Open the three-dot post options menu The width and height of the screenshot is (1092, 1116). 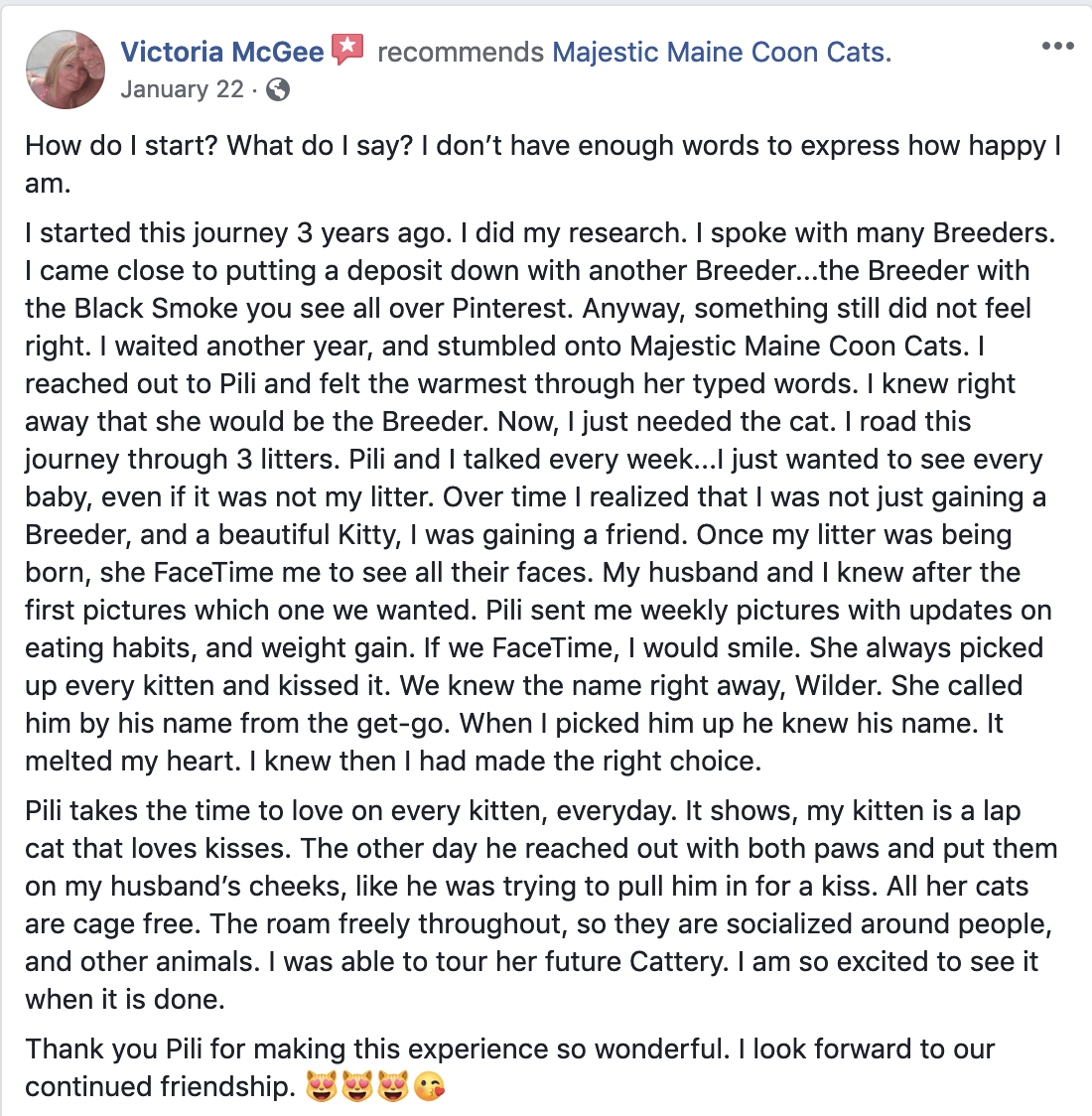tap(1057, 47)
